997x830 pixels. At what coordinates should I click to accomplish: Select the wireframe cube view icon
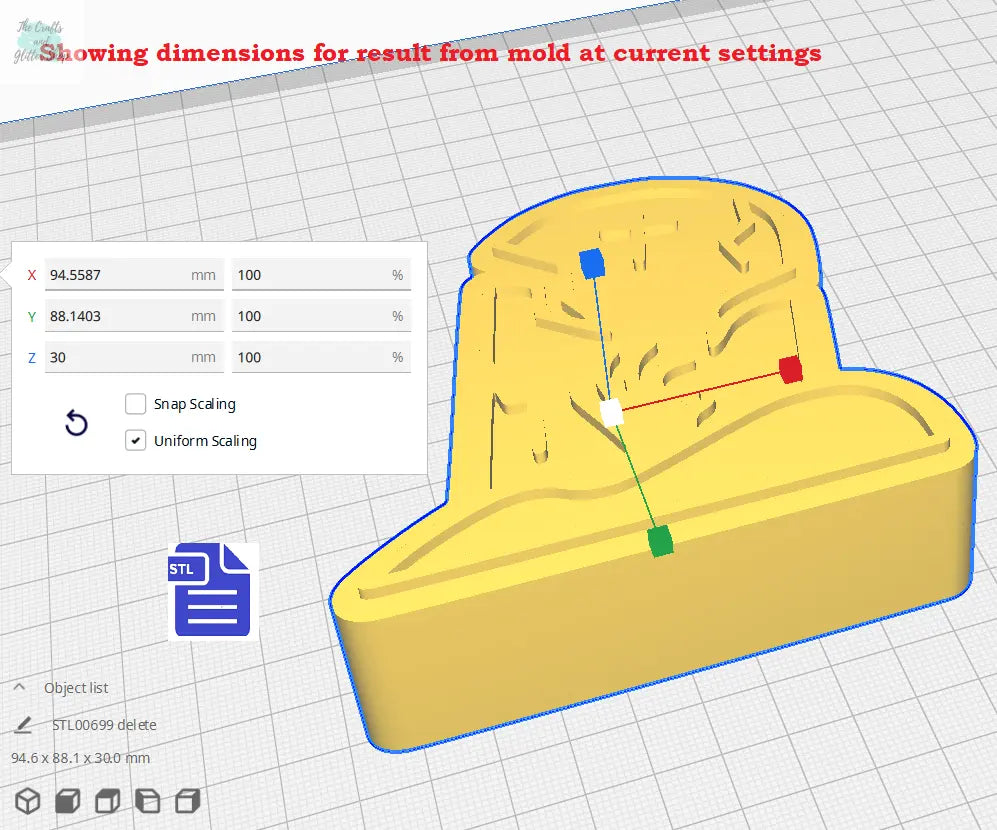[27, 800]
